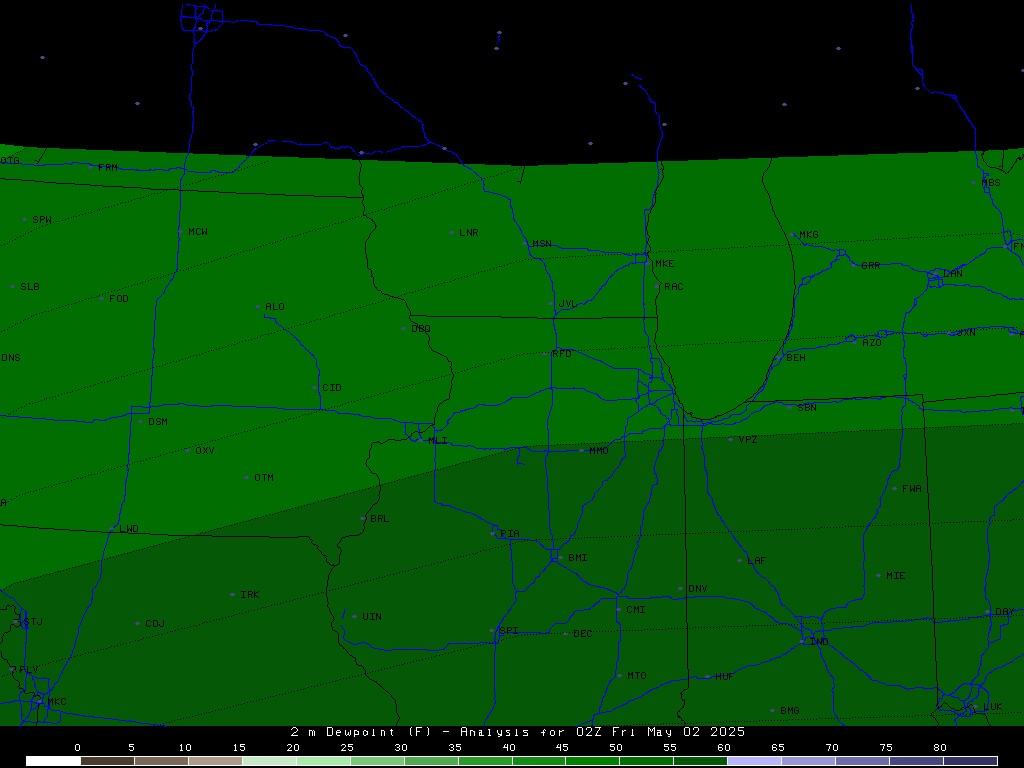Click the BRL station label
This screenshot has height=768, width=1024.
379,519
